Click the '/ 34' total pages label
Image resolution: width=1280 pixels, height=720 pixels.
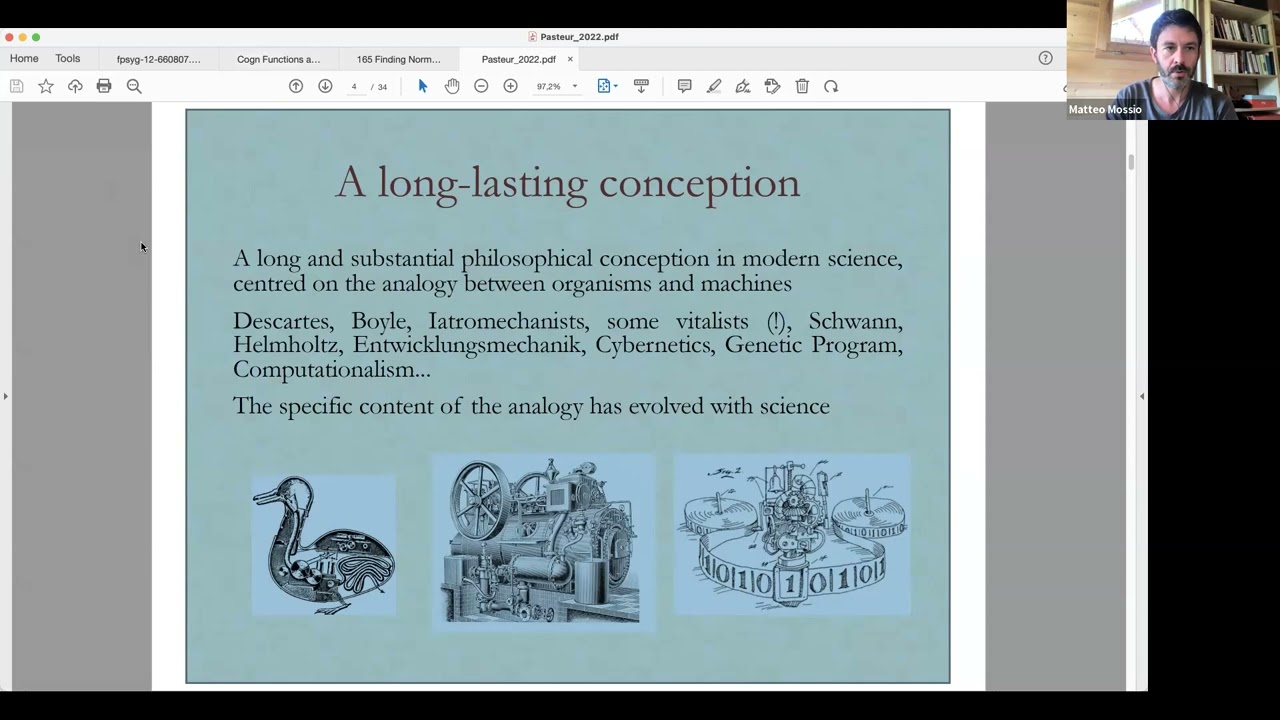[x=379, y=87]
